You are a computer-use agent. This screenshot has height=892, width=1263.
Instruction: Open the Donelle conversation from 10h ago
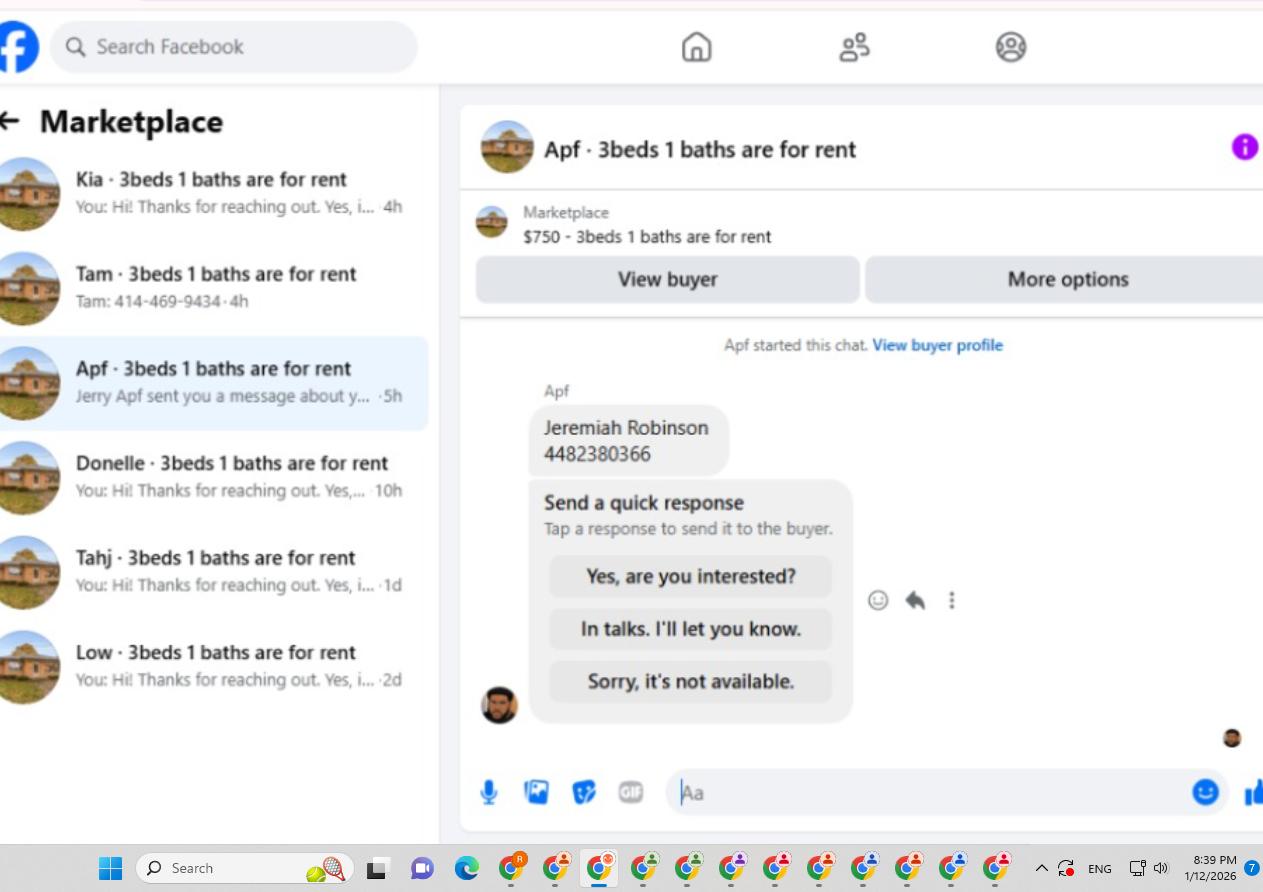[x=214, y=477]
